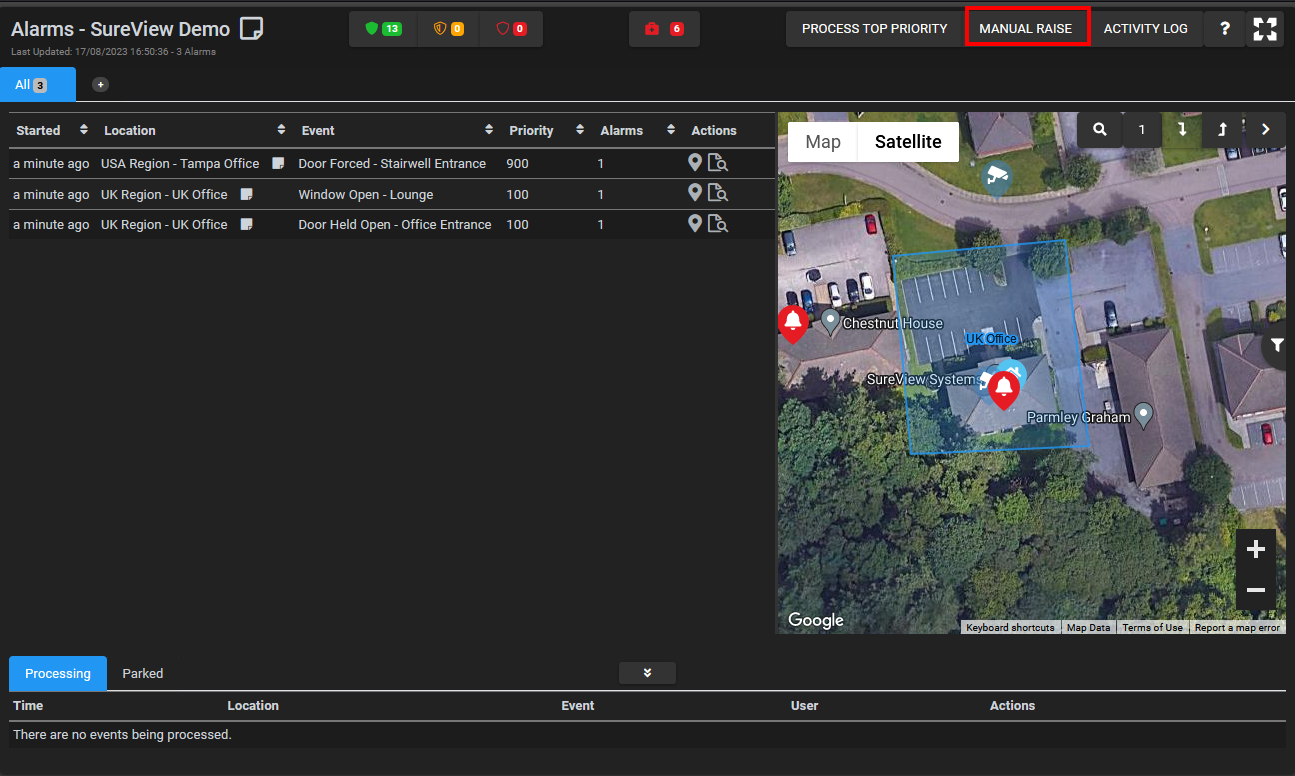The height and width of the screenshot is (776, 1295).
Task: Select the Door Held Open - Office Entrance event
Action: pyautogui.click(x=395, y=224)
